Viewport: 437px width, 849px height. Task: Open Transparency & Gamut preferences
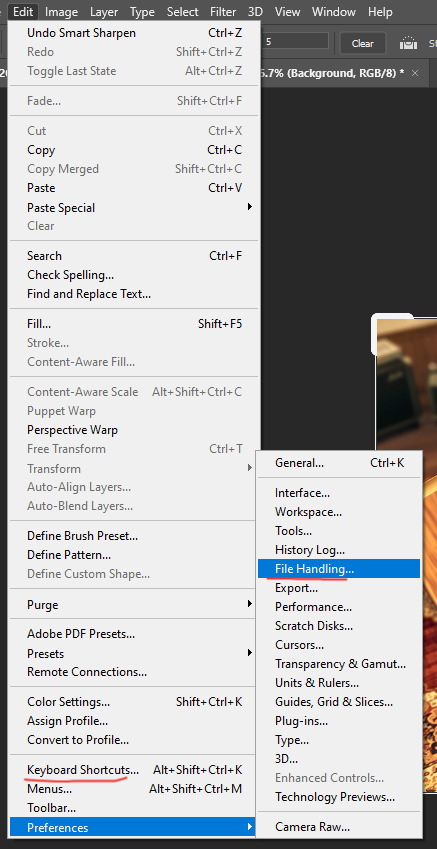(x=339, y=664)
